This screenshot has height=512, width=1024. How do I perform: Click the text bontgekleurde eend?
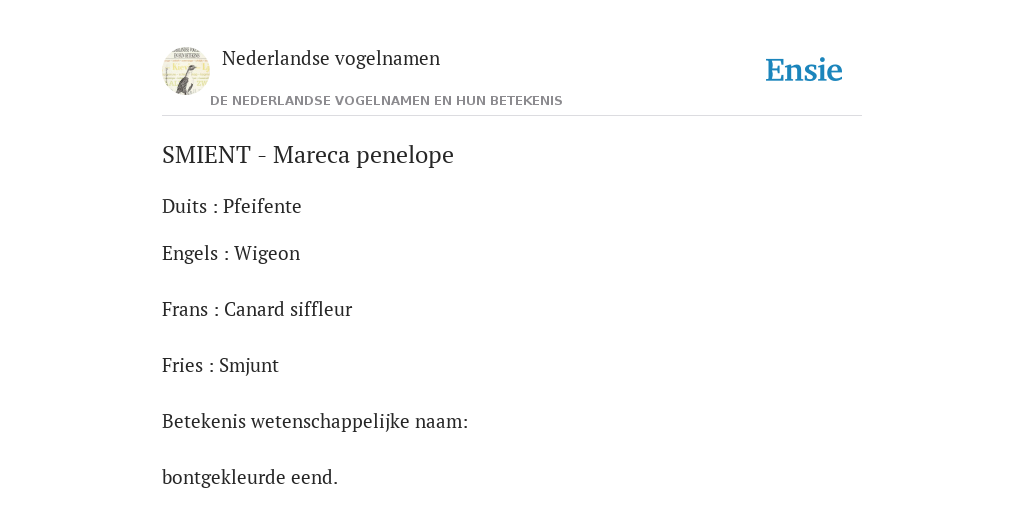(x=249, y=477)
